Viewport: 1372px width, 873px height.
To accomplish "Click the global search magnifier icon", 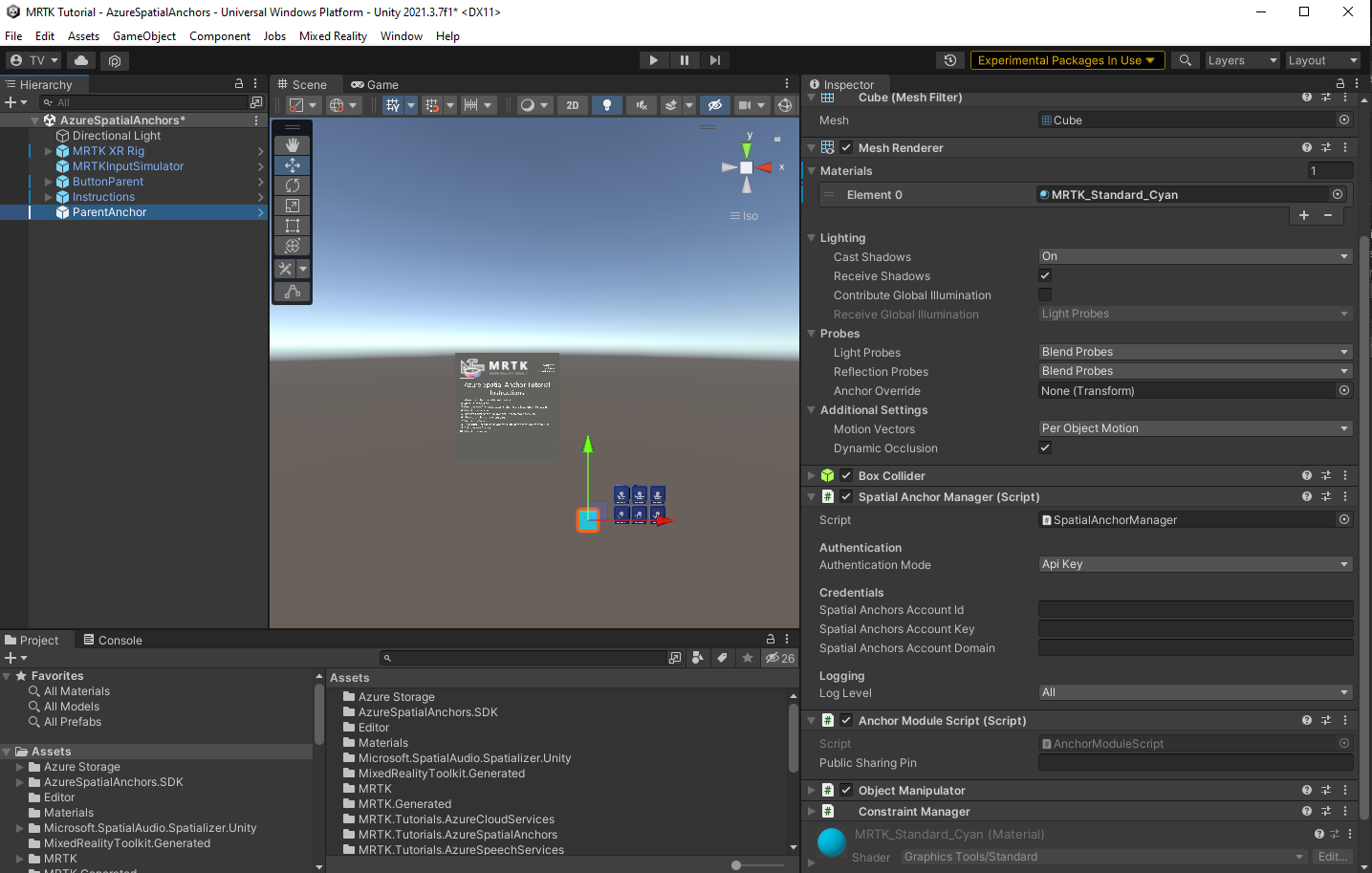I will 1186,60.
